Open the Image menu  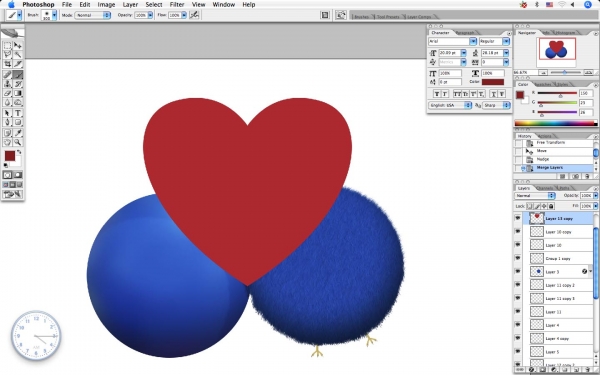click(x=106, y=5)
